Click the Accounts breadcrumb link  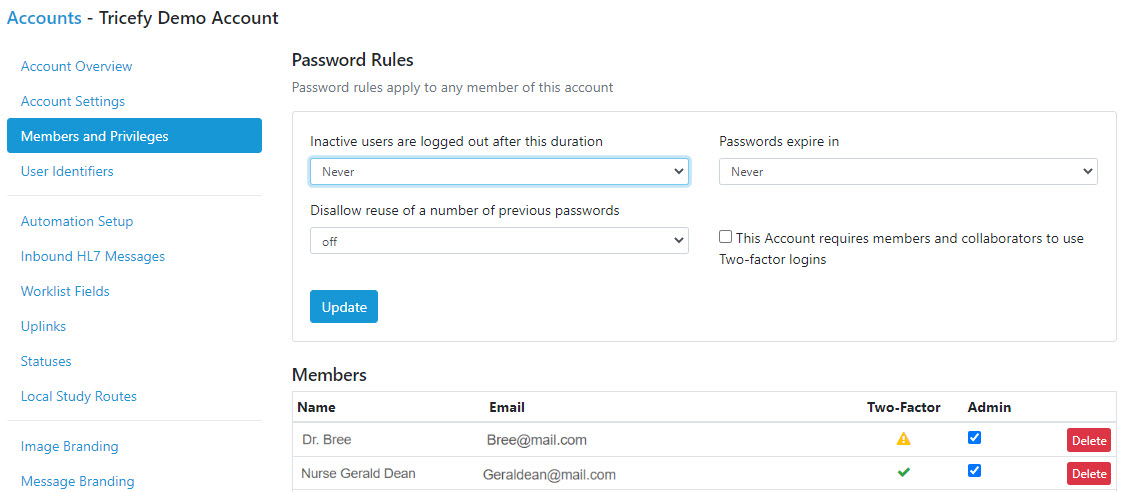pos(45,18)
